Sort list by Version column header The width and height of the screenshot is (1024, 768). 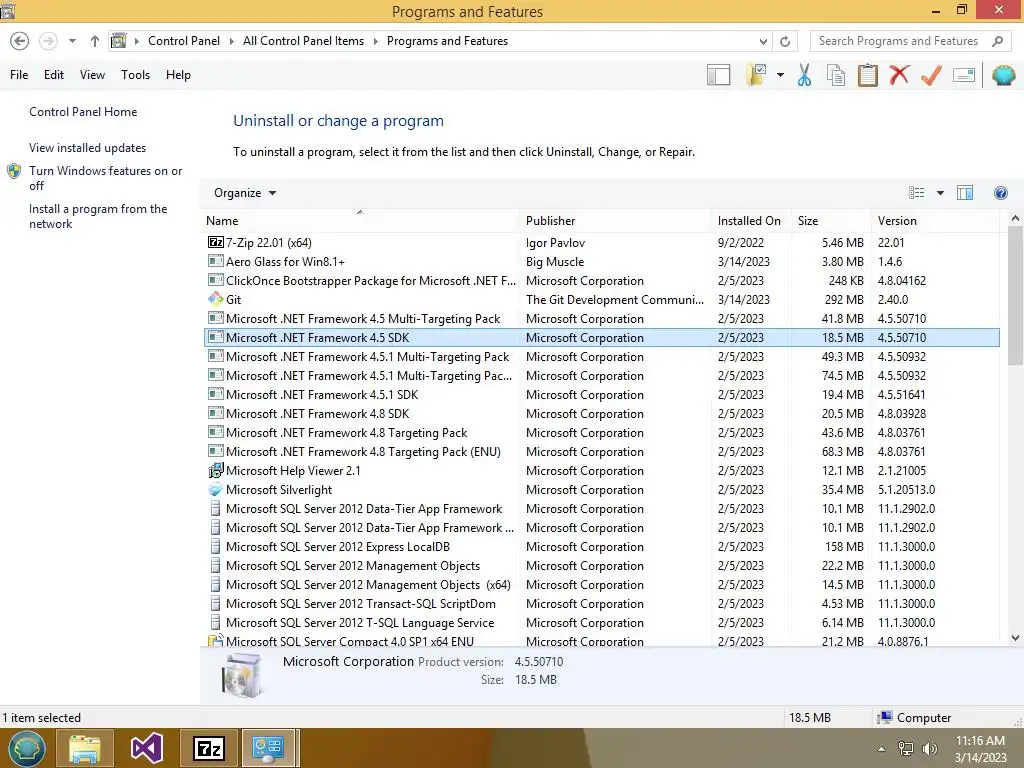[x=935, y=221]
